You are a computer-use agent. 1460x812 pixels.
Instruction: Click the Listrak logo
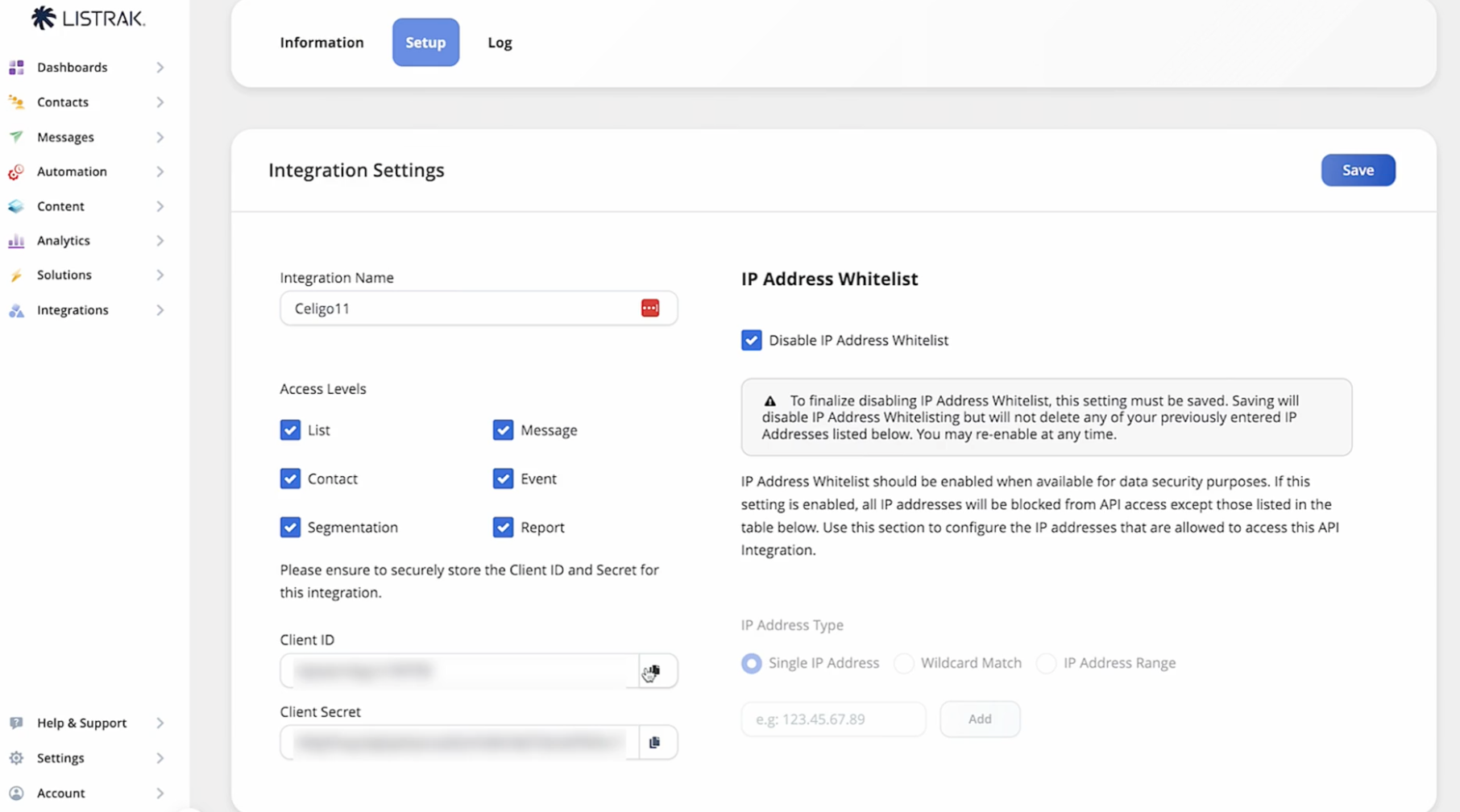pyautogui.click(x=88, y=18)
